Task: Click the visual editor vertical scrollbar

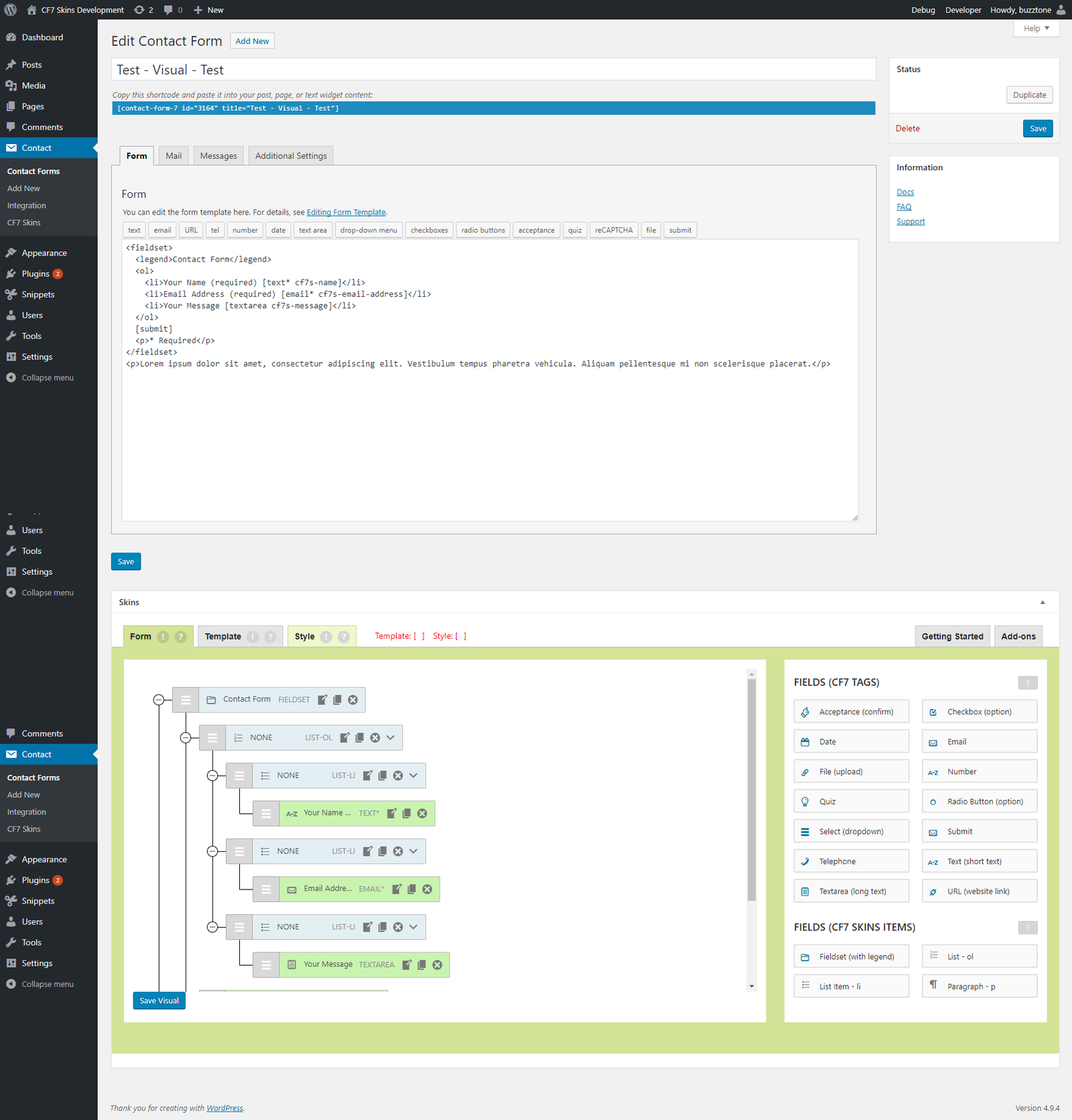Action: (x=752, y=791)
